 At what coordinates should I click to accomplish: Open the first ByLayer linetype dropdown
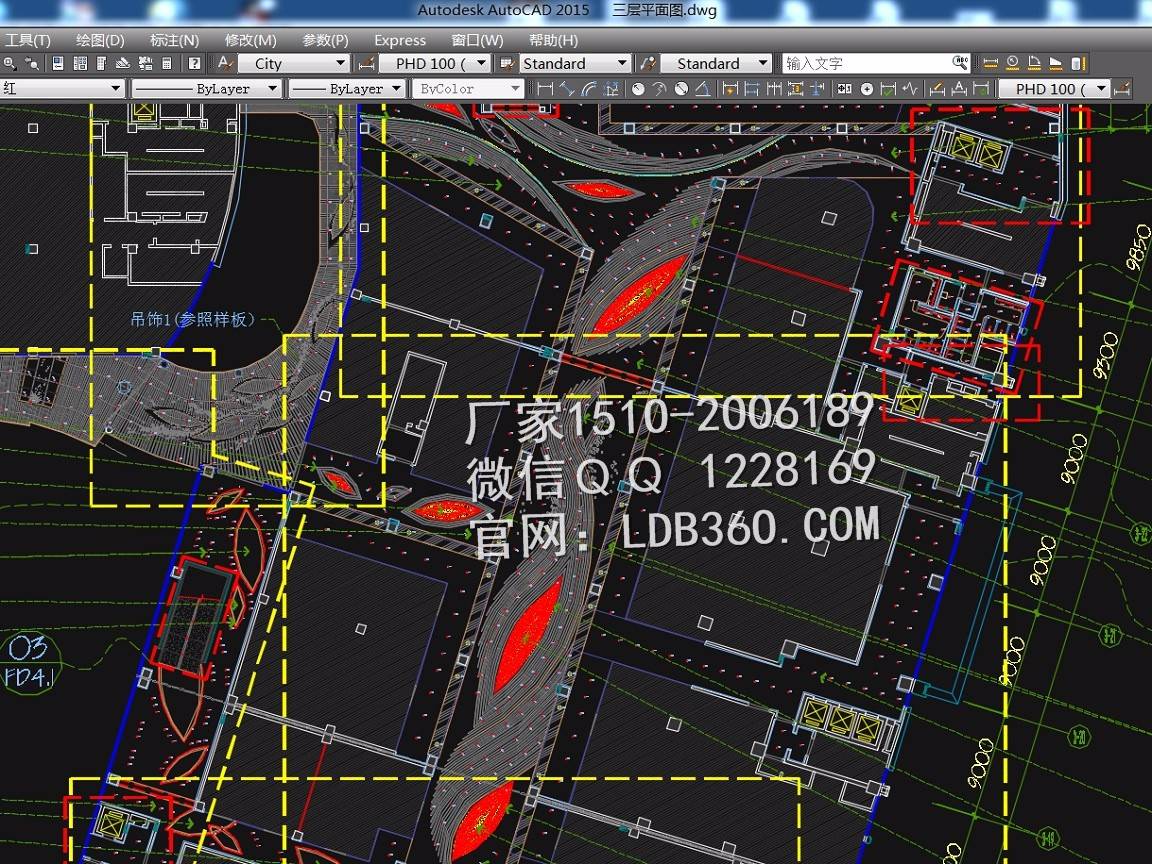tap(272, 89)
